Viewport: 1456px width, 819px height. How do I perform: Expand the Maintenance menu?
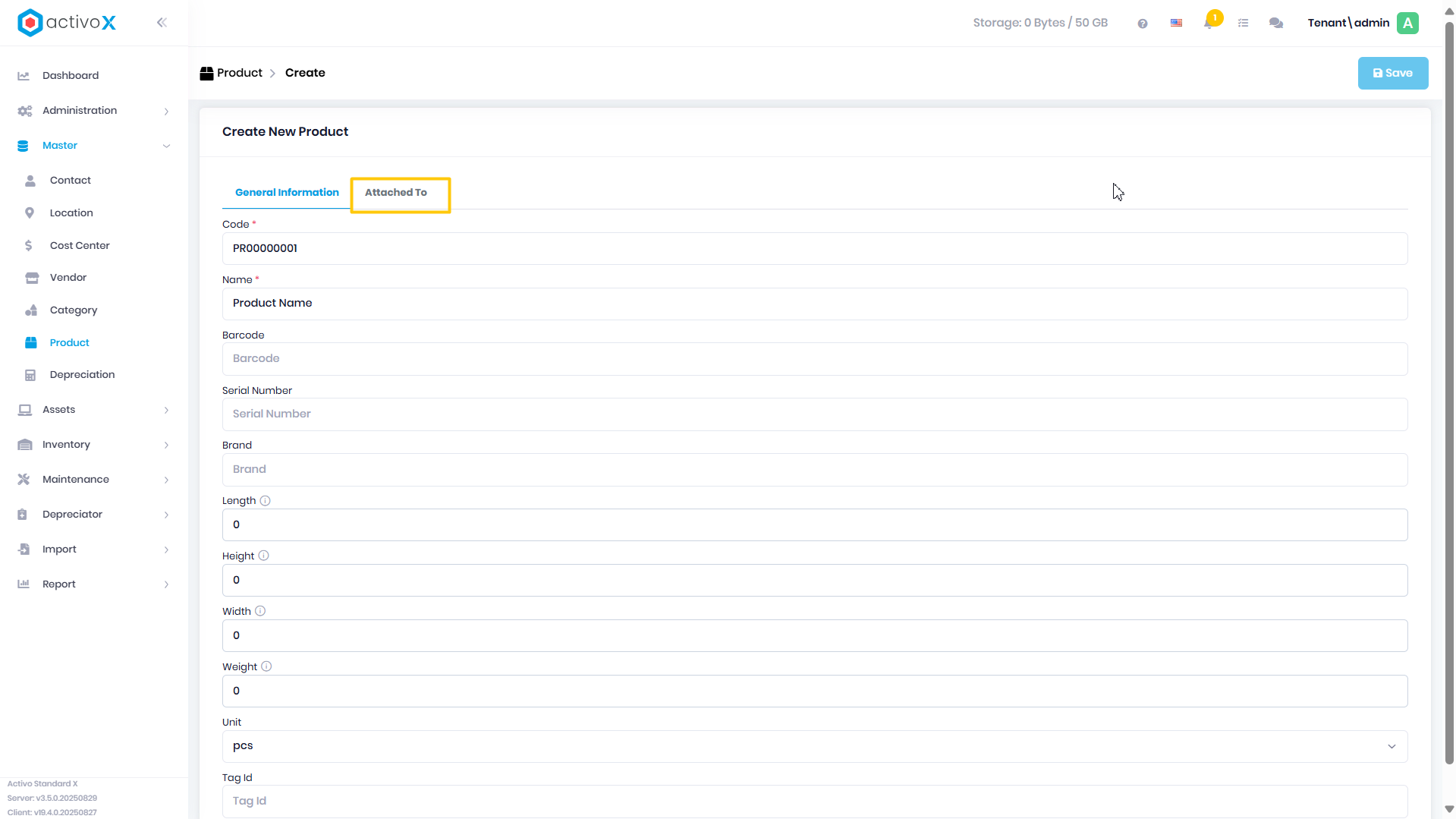pos(166,480)
